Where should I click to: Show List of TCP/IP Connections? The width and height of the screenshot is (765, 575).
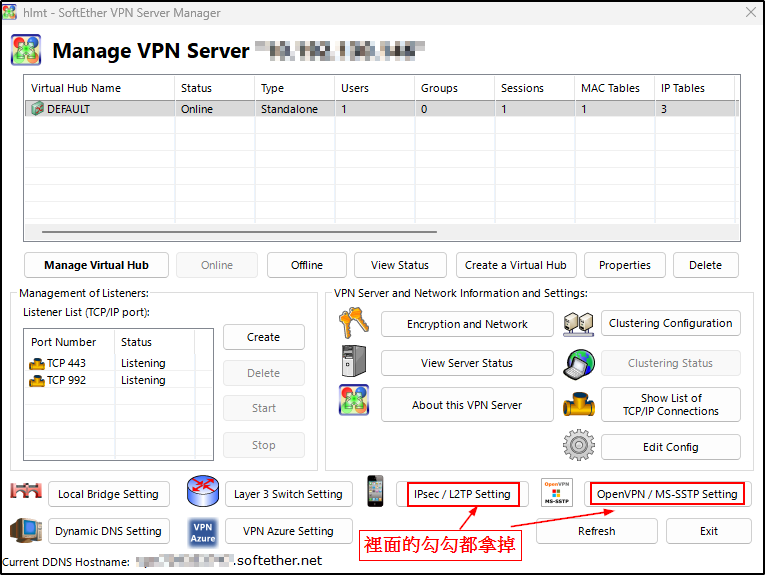671,404
